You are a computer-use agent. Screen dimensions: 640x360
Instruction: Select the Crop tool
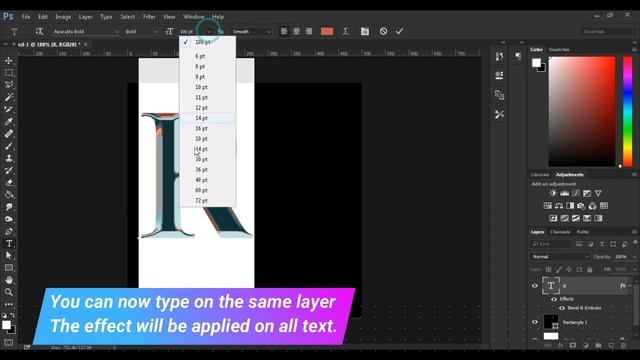click(x=9, y=109)
